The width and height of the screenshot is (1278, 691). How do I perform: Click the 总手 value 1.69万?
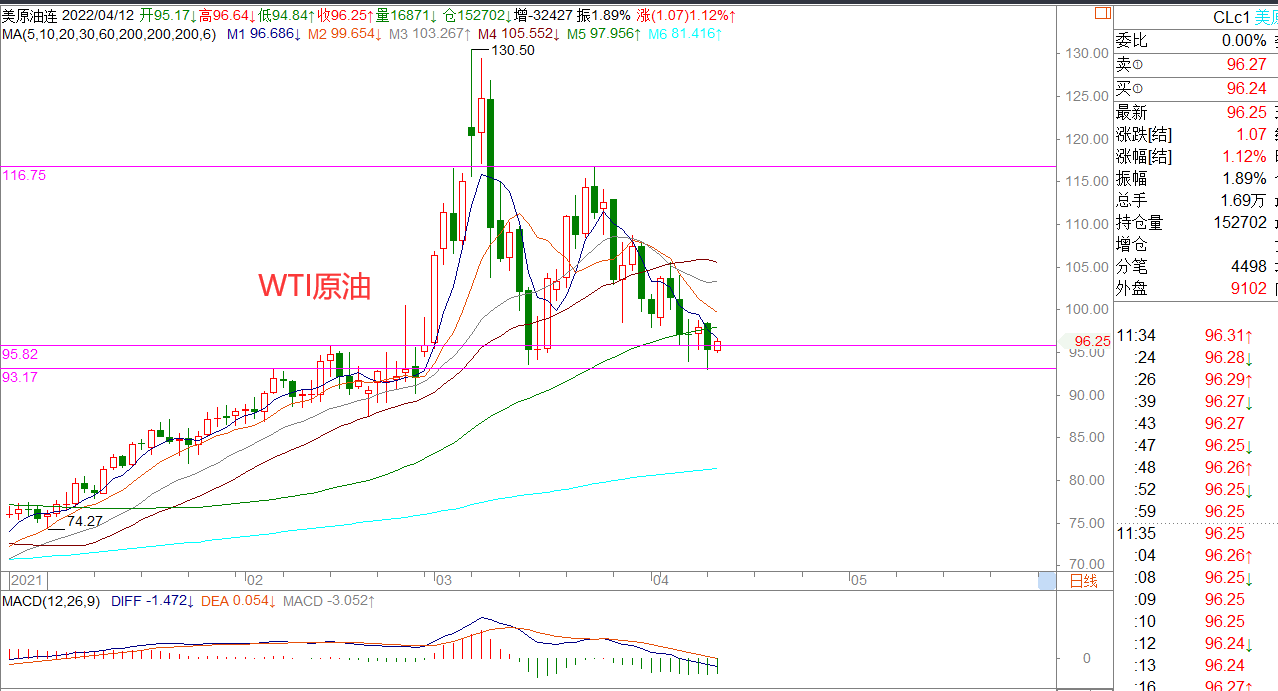pyautogui.click(x=1243, y=200)
